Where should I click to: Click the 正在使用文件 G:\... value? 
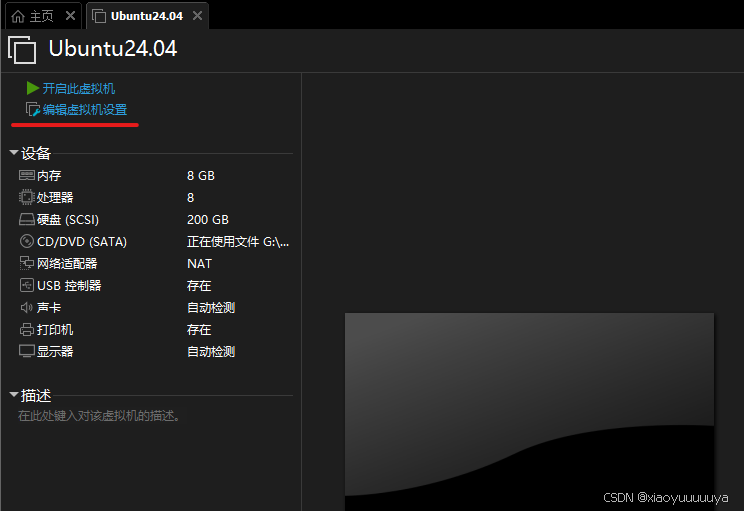pyautogui.click(x=238, y=242)
